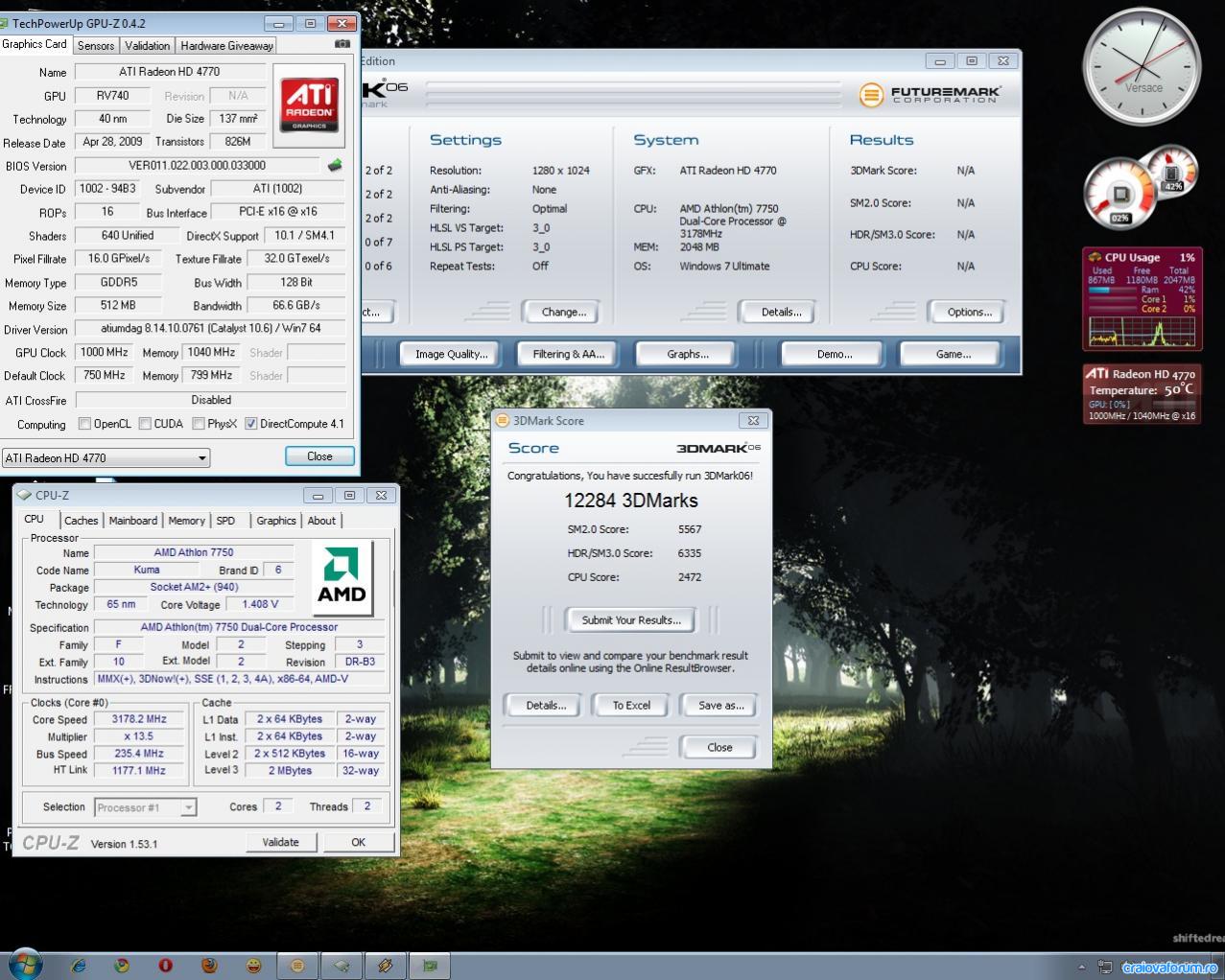Click the small RAM meter dial gadget
The height and width of the screenshot is (980, 1225).
click(1172, 171)
